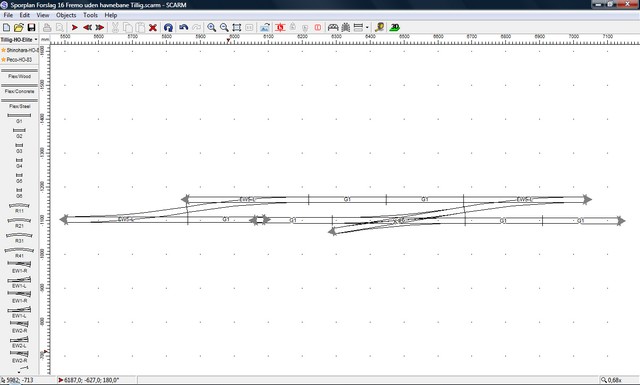The height and width of the screenshot is (385, 640).
Task: Zoom in with magnifier plus icon
Action: click(211, 28)
